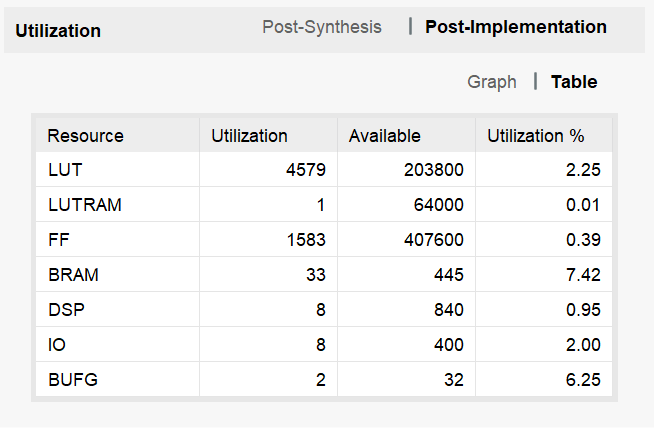Click the Available column header

coord(406,135)
